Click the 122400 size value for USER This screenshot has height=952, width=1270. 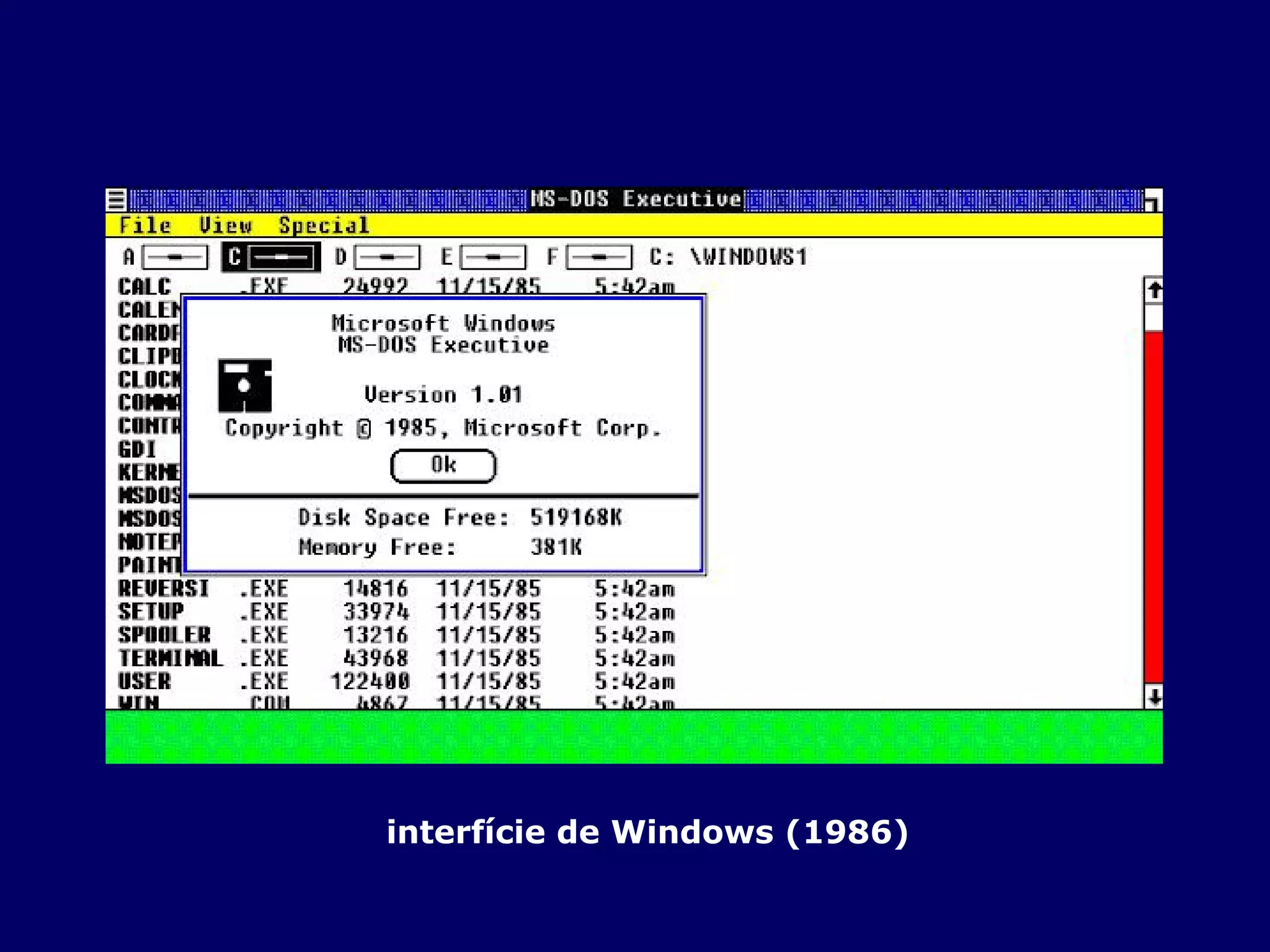coord(370,681)
